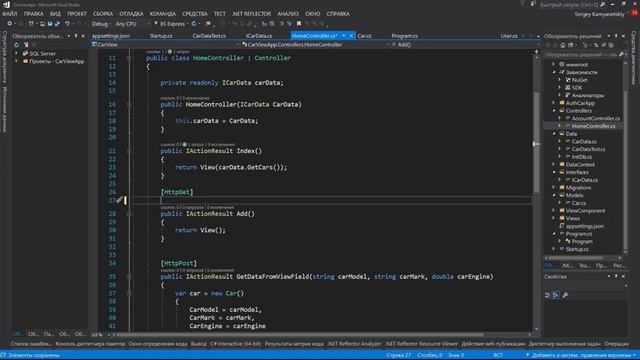The width and height of the screenshot is (640, 360).
Task: Open the C# Interactive (64-bit) bottom tab
Action: (x=236, y=344)
